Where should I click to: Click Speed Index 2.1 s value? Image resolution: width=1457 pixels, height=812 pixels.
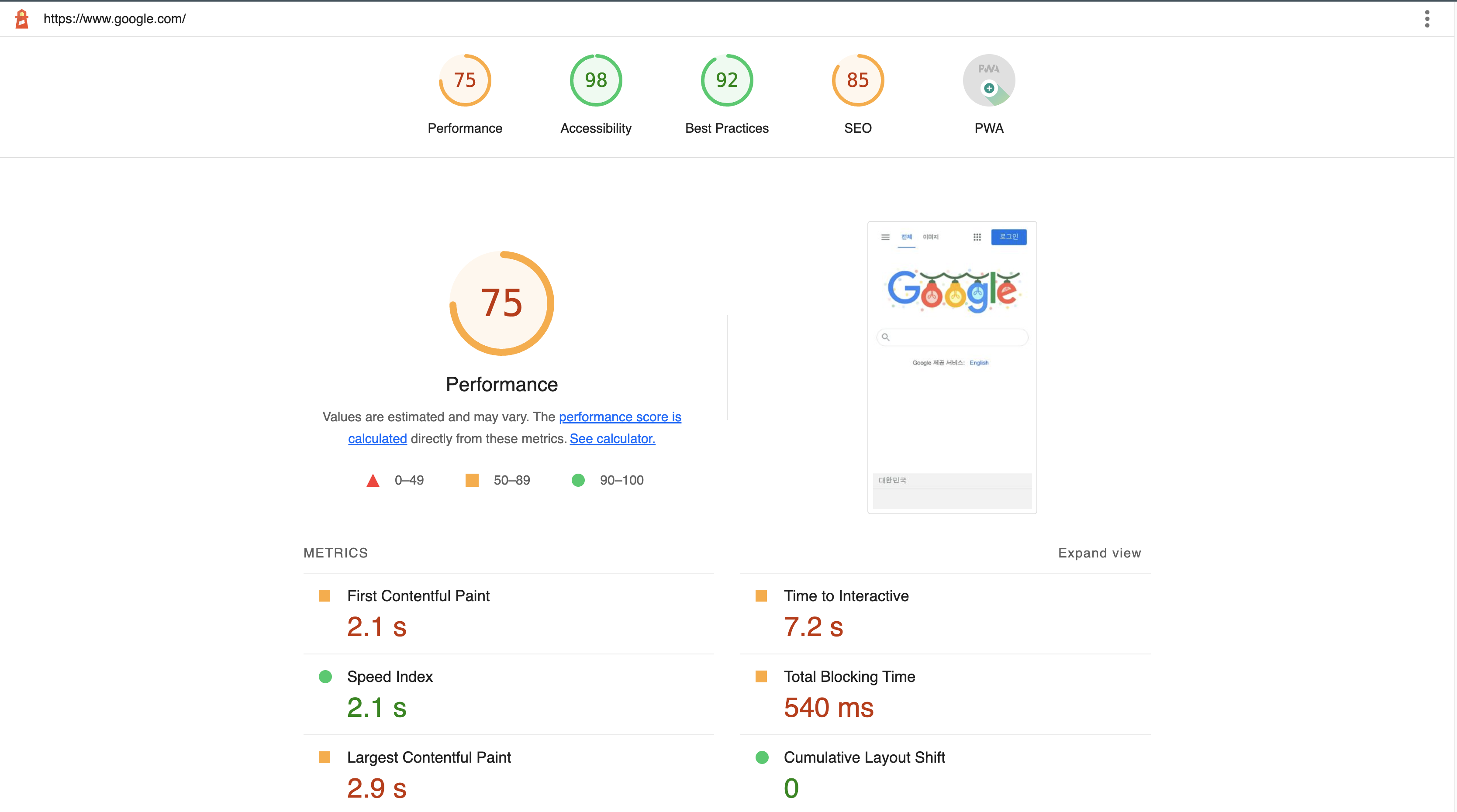pos(376,707)
